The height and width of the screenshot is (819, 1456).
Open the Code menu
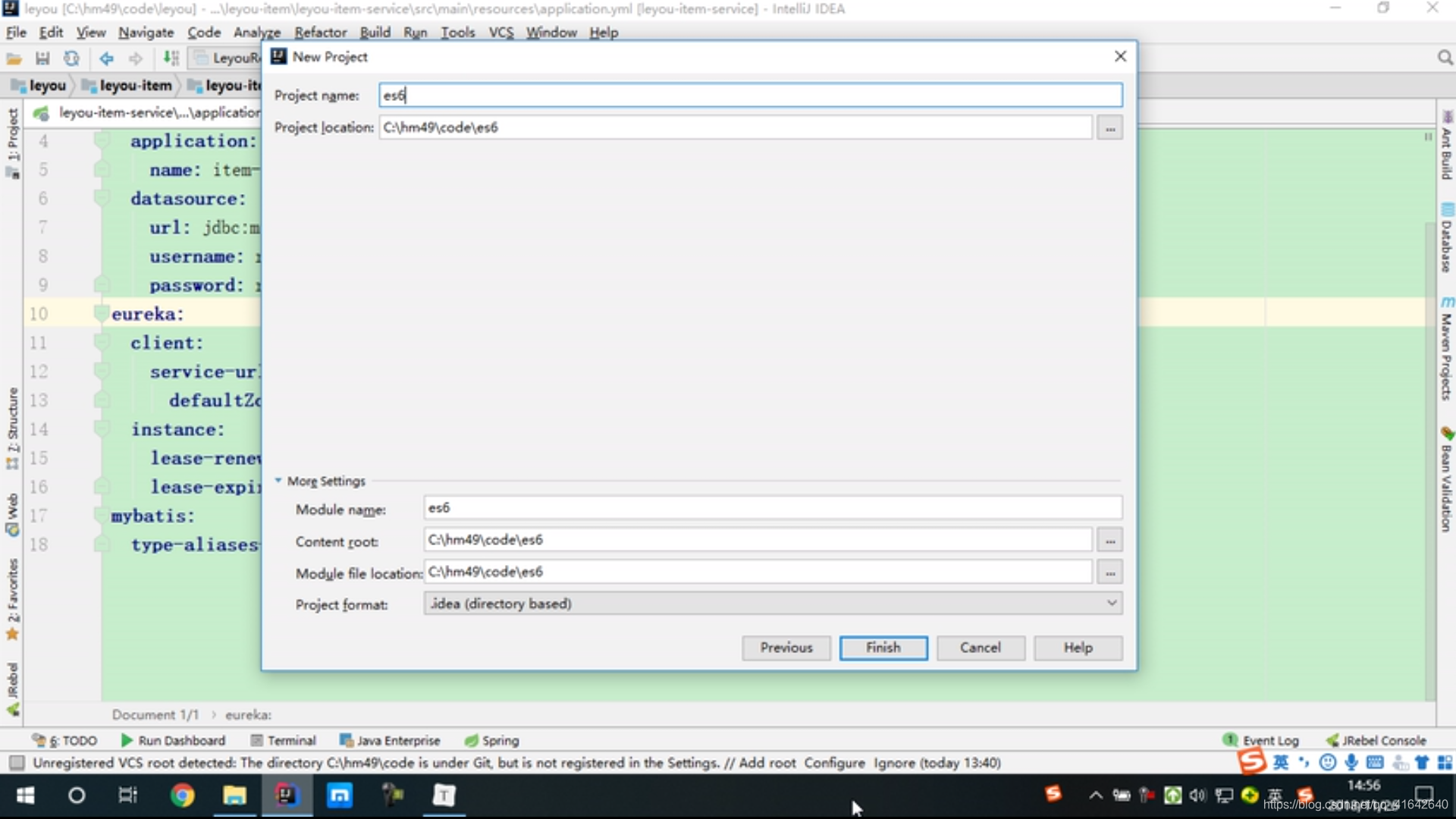click(204, 33)
